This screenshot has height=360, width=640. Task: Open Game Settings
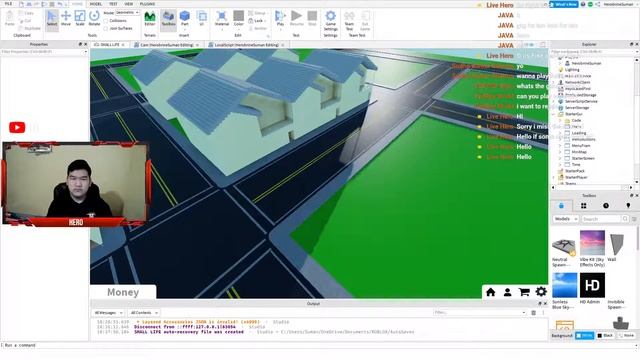[x=331, y=20]
